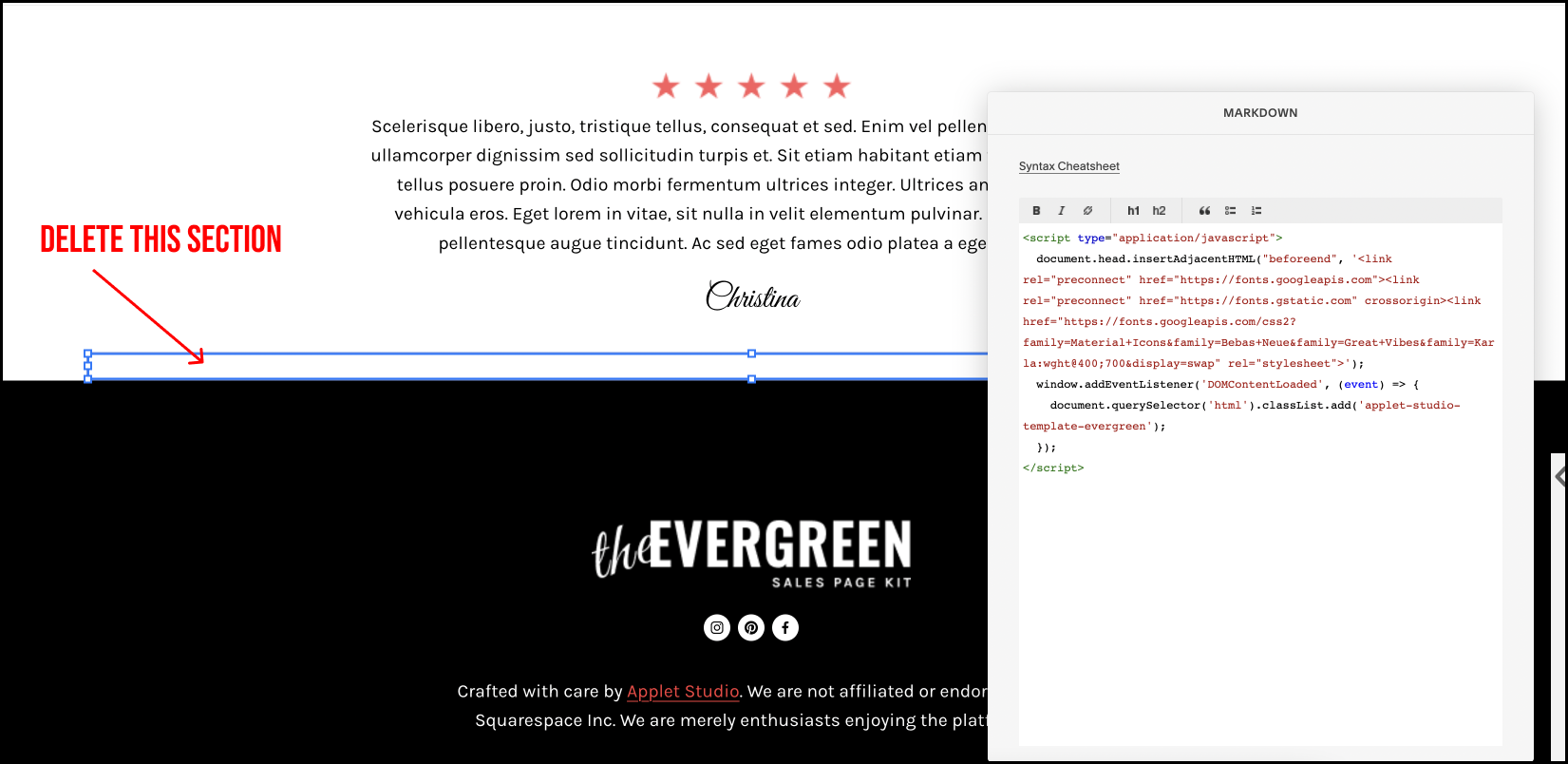Apply h2 heading in Markdown toolbar
The height and width of the screenshot is (764, 1568).
click(x=1159, y=211)
